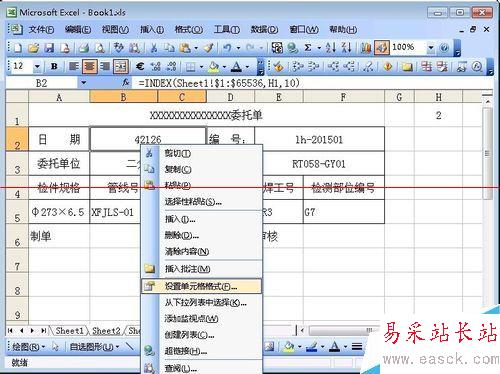Choose 选择性粘贴(S)... in context menu
500x374 pixels.
tap(201, 201)
